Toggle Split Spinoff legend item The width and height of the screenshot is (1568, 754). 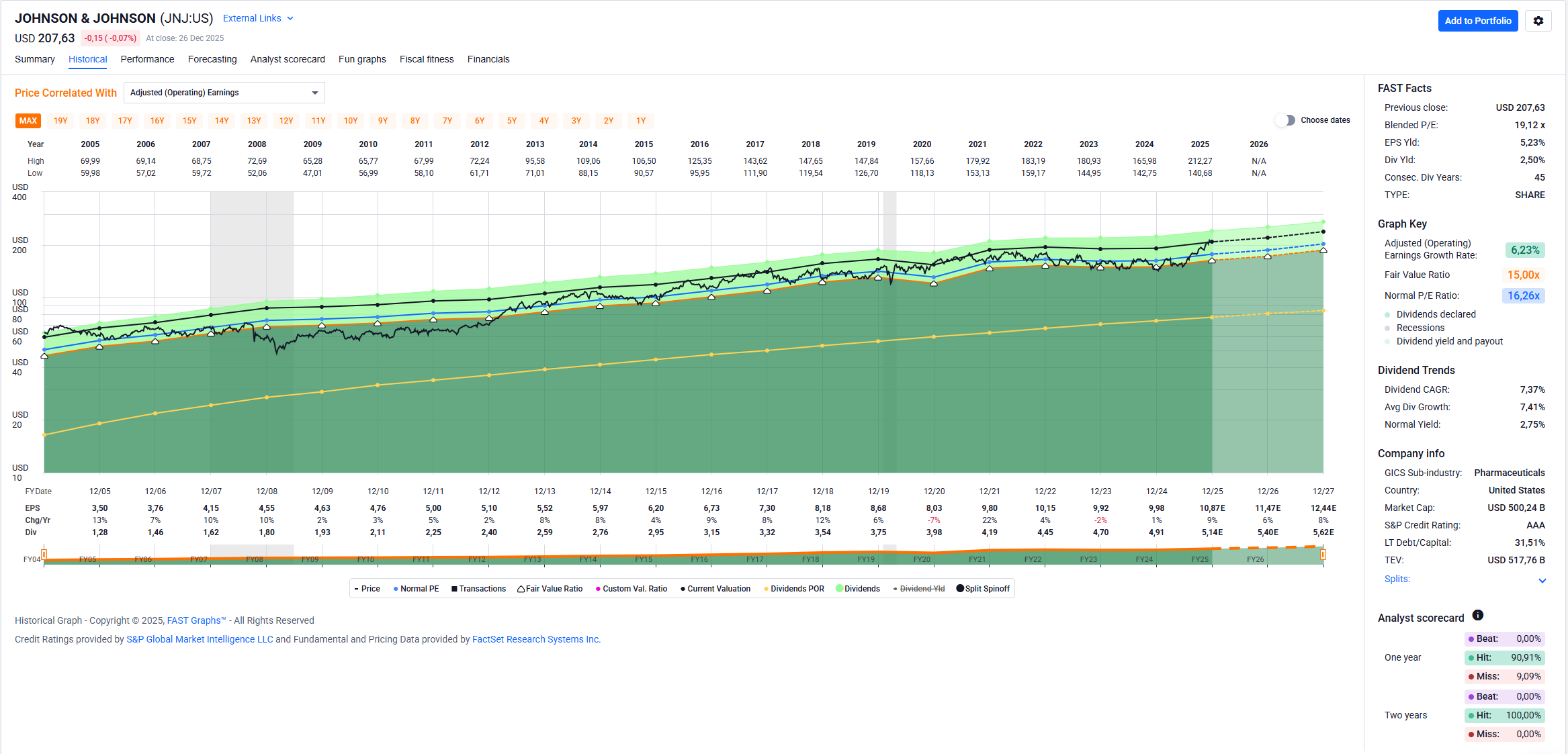click(983, 589)
